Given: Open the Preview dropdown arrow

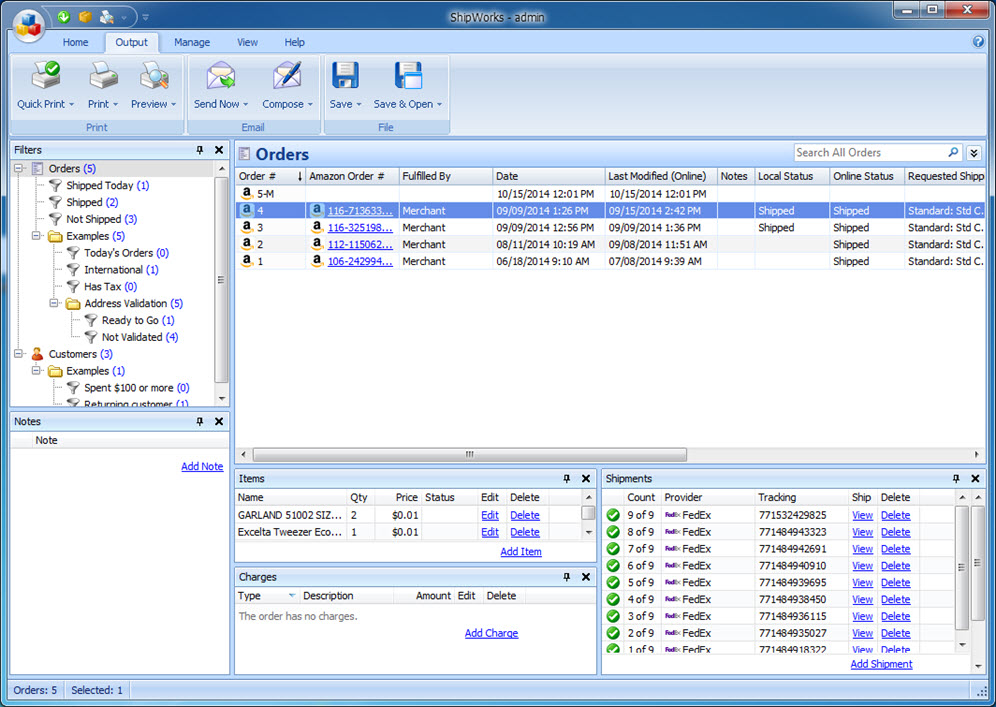Looking at the screenshot, I should click(x=173, y=104).
